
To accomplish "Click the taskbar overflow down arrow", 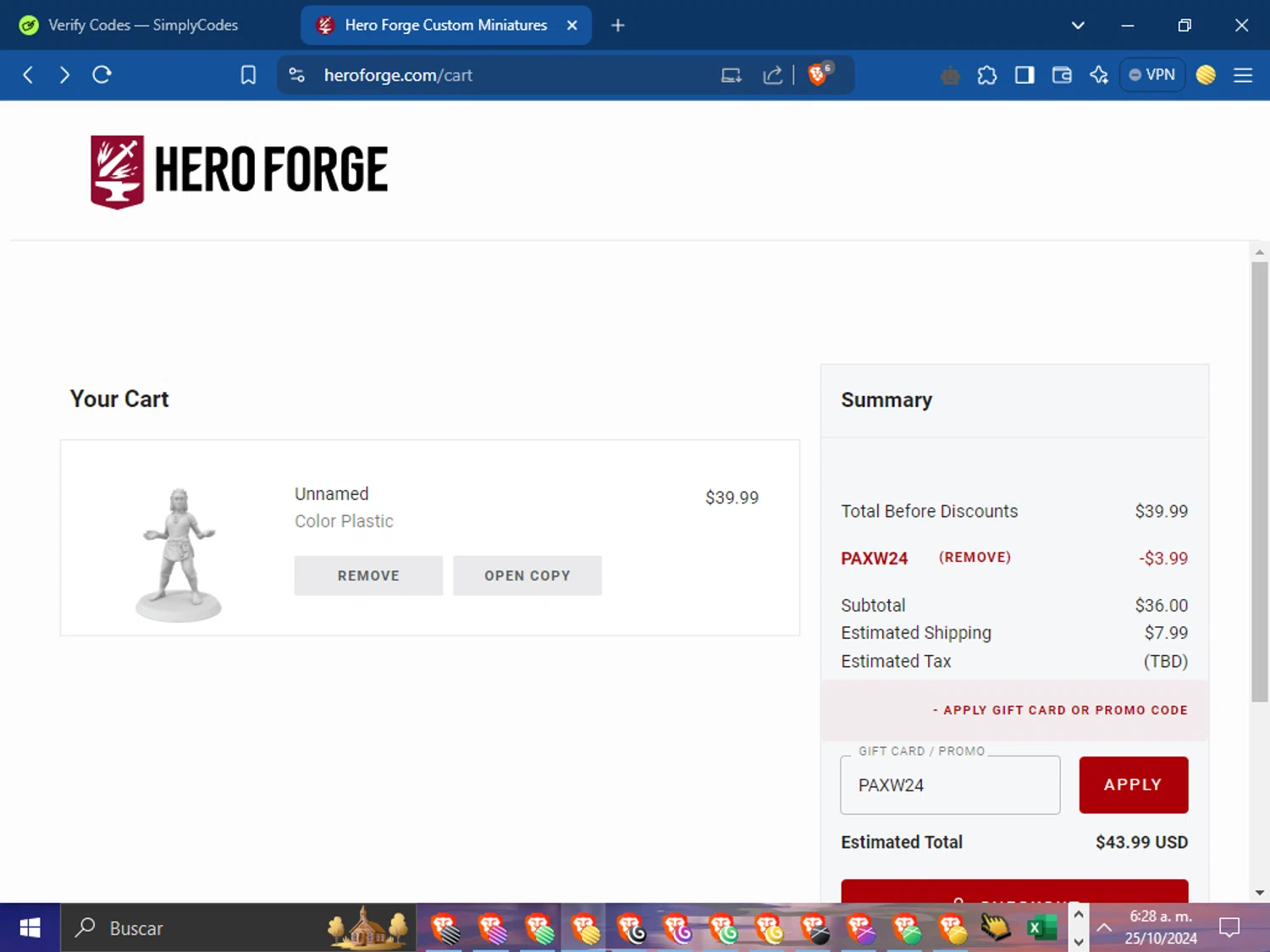I will tap(1079, 942).
